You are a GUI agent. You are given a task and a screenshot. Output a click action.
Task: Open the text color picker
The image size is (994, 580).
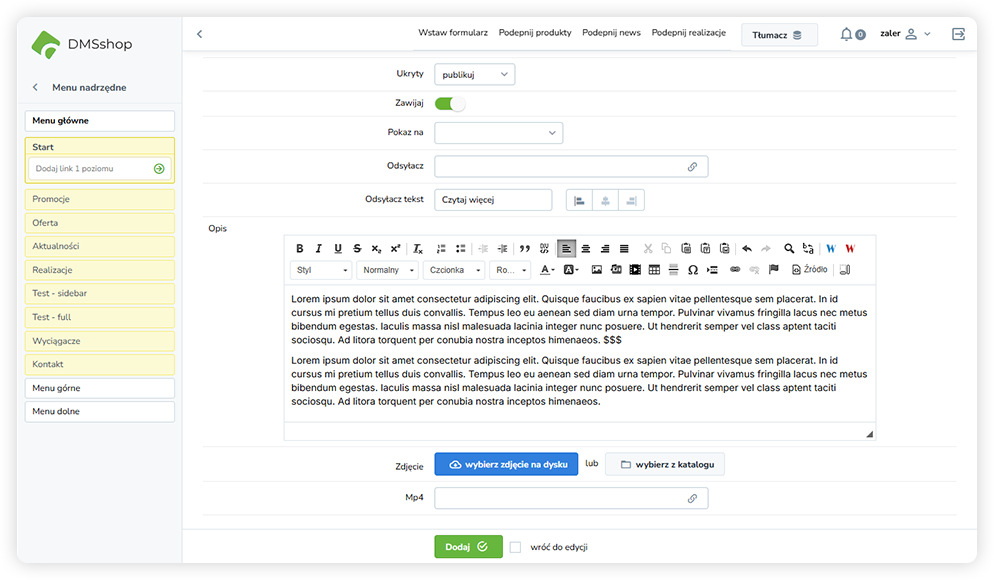point(548,270)
